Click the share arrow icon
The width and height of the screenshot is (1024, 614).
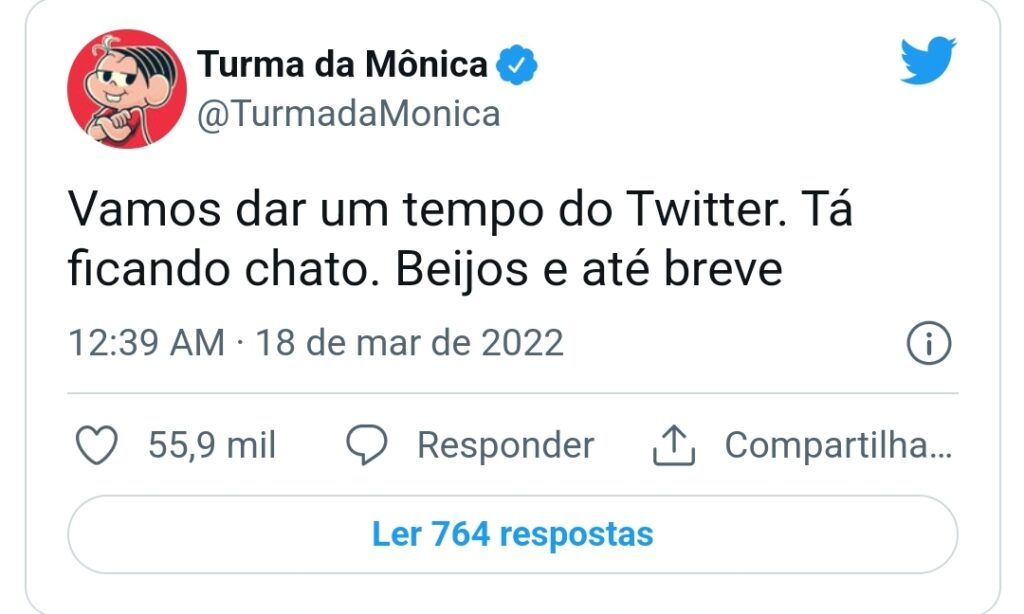(673, 446)
